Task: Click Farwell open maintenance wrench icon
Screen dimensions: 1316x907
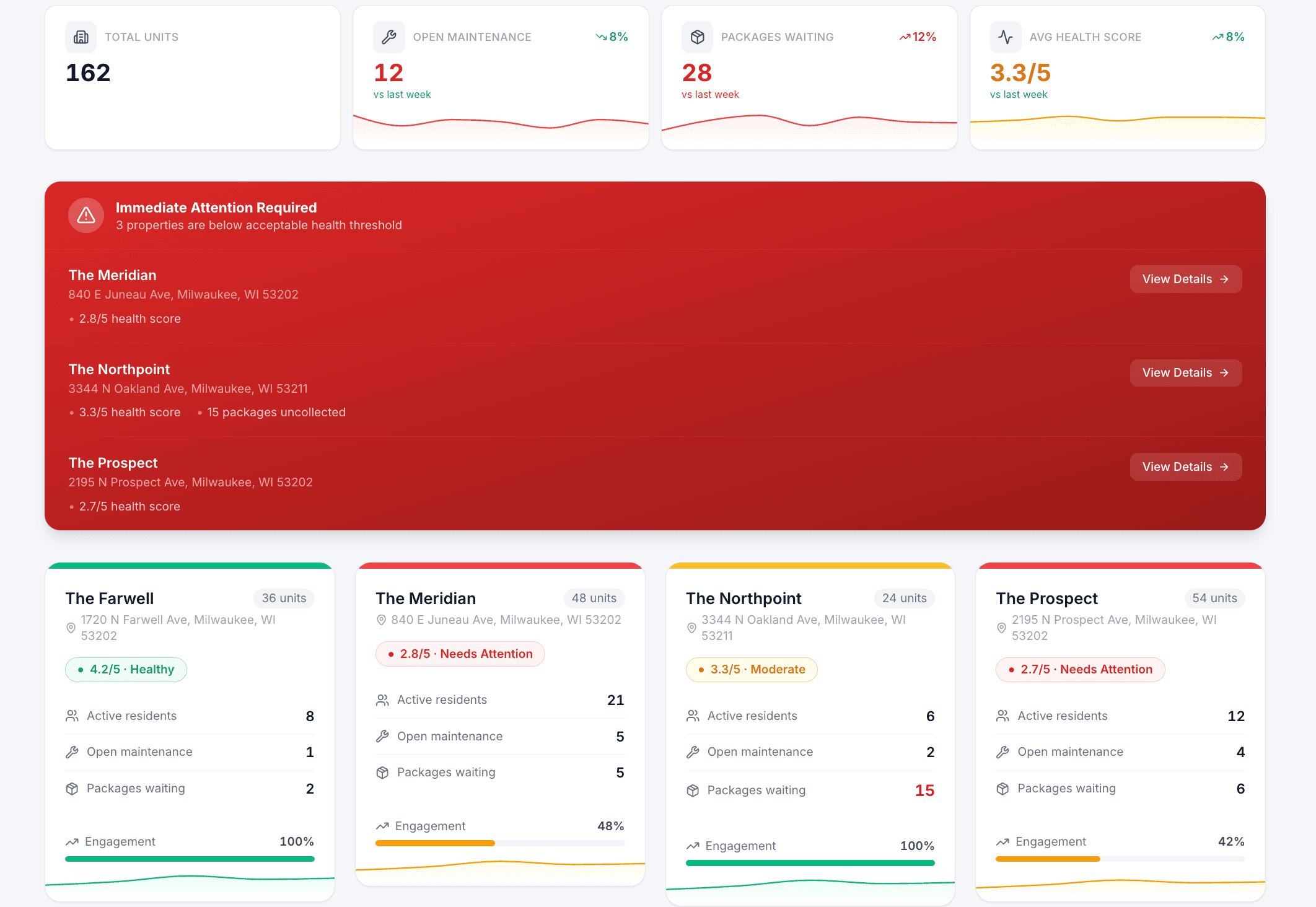Action: coord(72,752)
